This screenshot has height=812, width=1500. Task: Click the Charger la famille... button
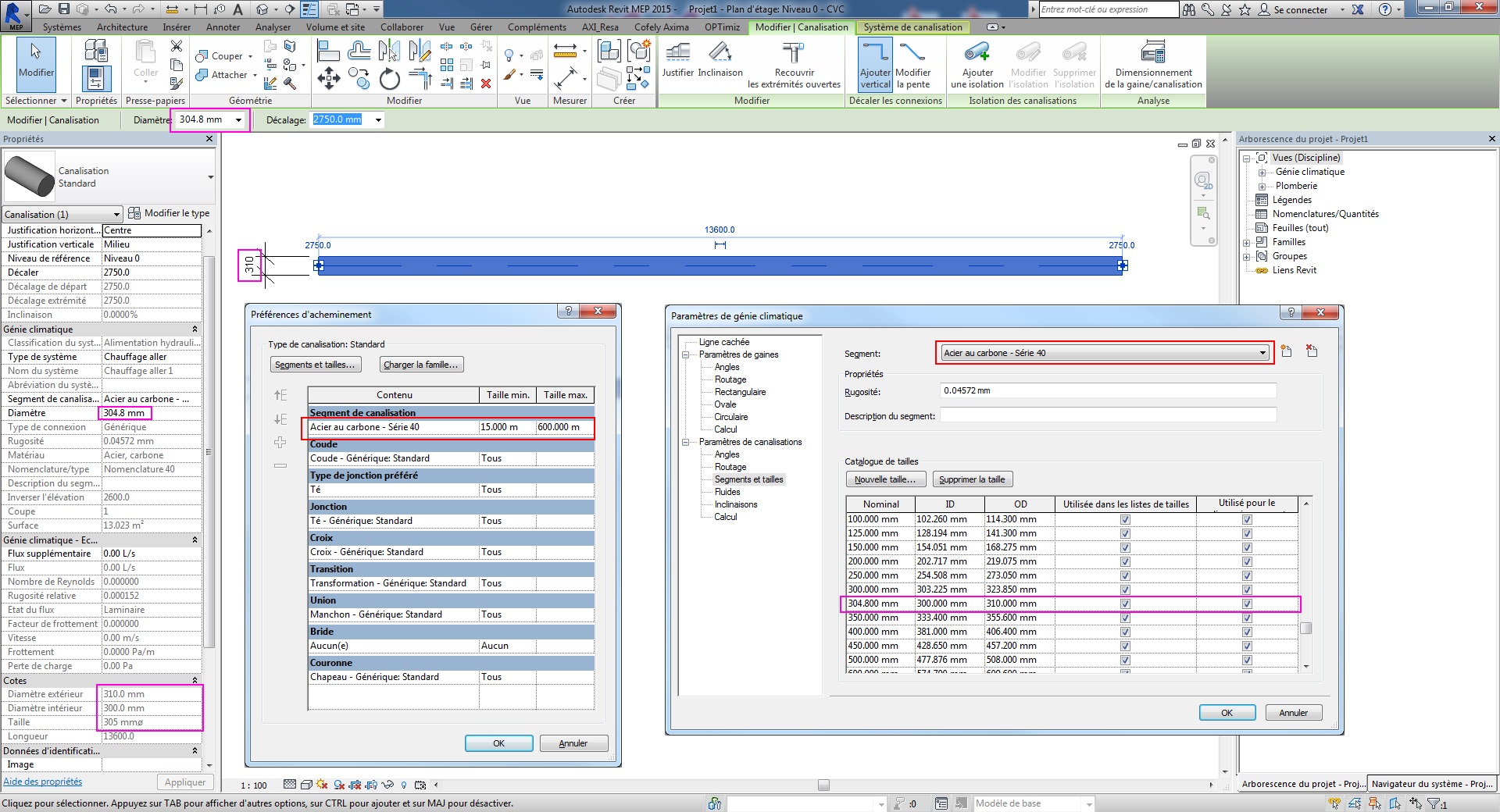(x=421, y=365)
